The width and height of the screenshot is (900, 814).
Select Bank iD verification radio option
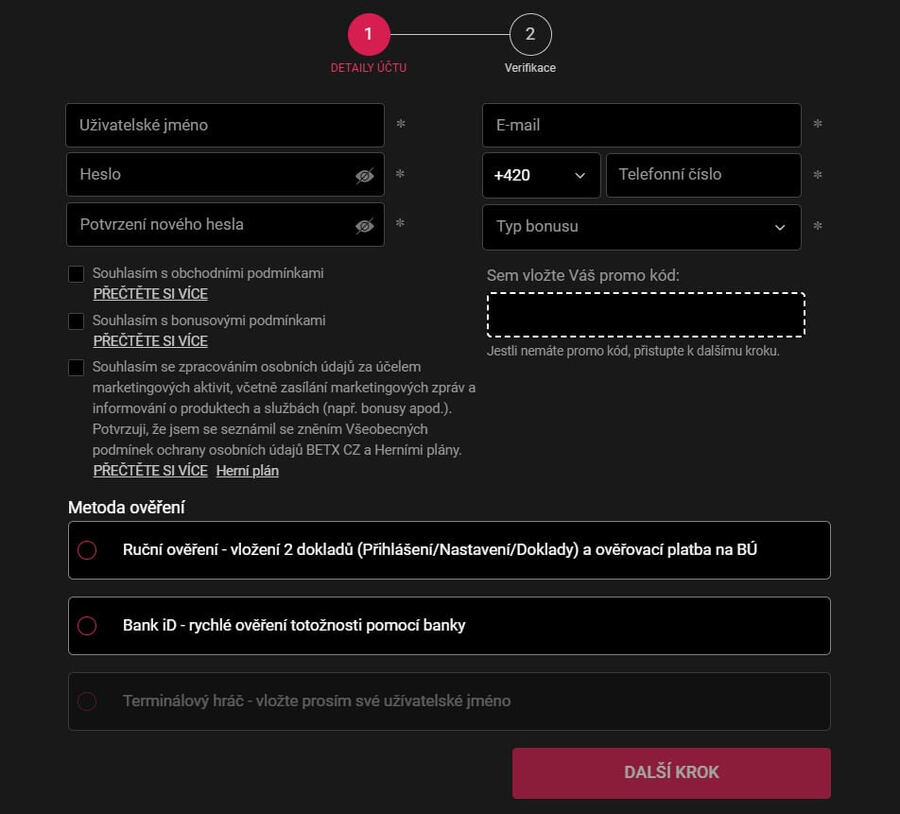[87, 626]
